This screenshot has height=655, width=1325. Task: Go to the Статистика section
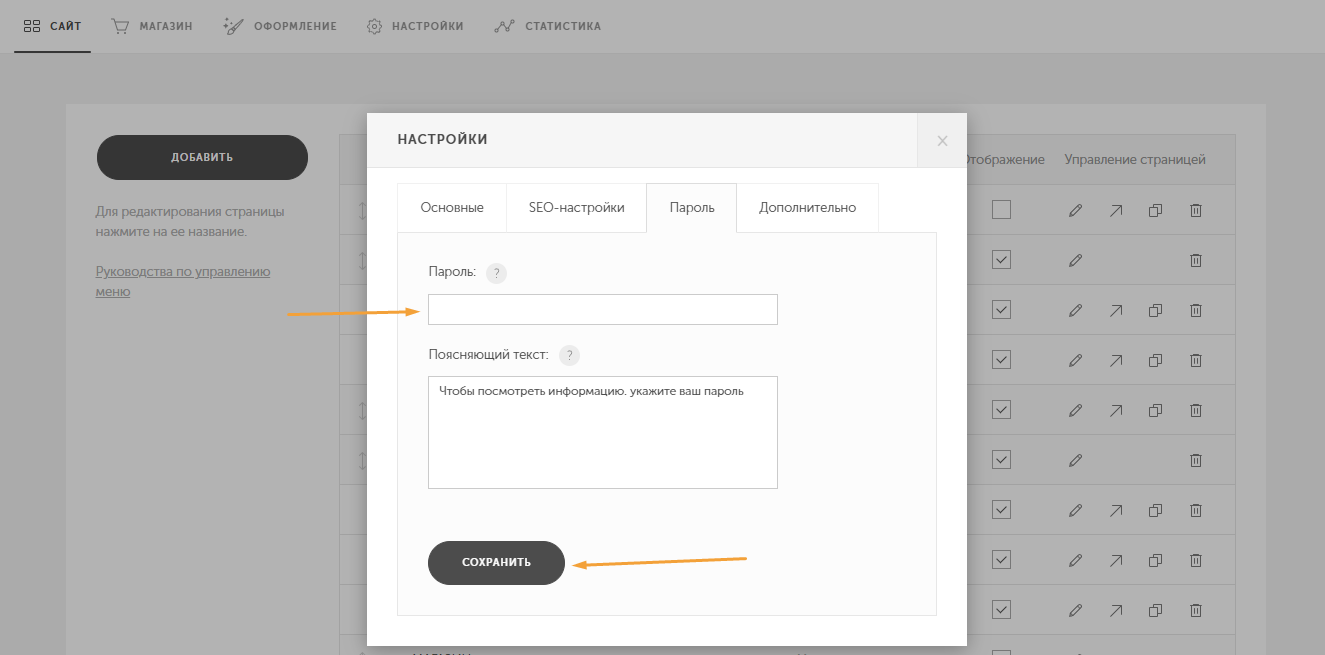click(548, 26)
